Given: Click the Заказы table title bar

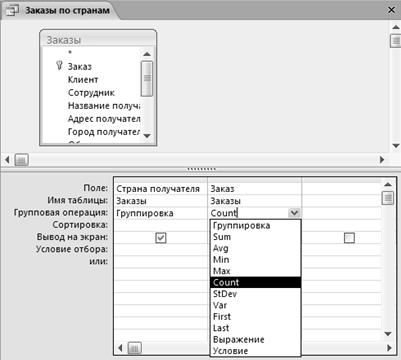Looking at the screenshot, I should click(x=98, y=39).
